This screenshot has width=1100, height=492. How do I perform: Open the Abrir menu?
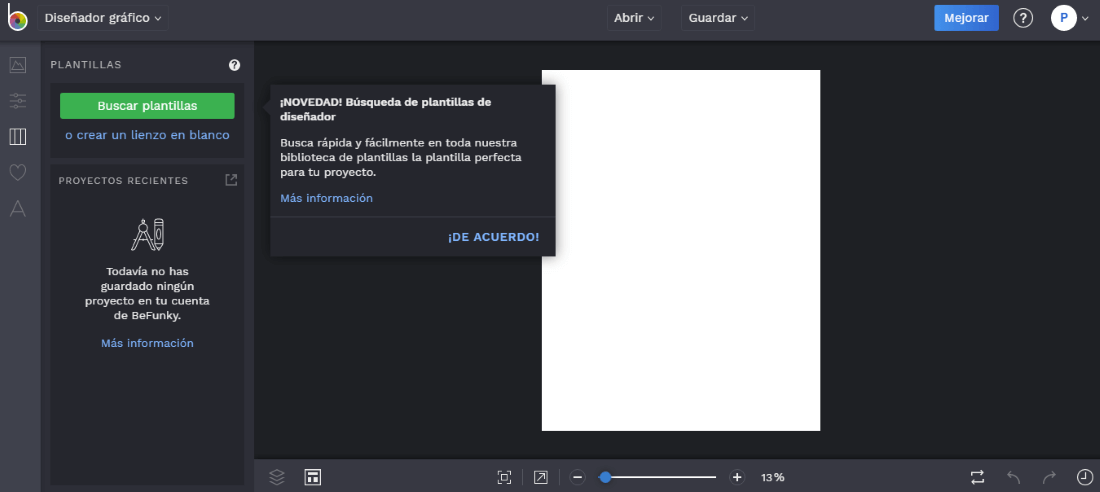pyautogui.click(x=634, y=18)
